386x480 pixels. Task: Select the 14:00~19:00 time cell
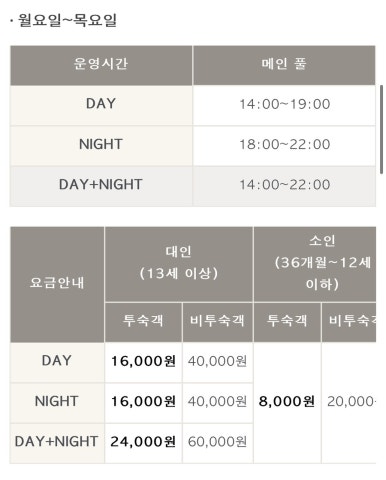(x=284, y=105)
